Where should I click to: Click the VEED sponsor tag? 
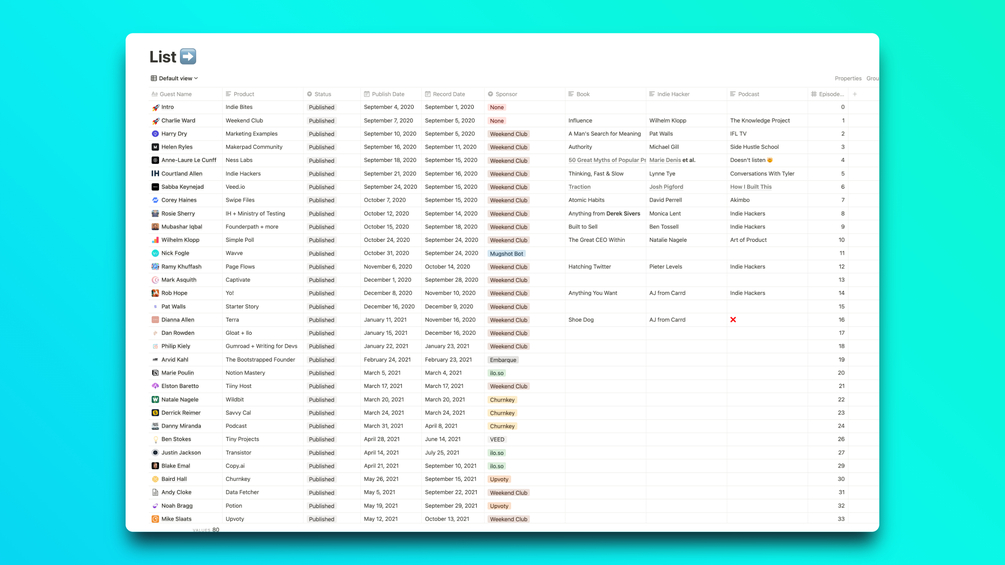coord(497,439)
